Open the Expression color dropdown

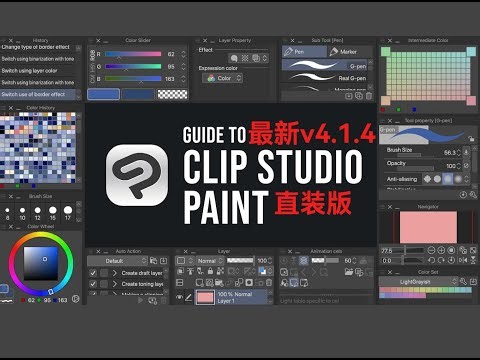point(222,78)
